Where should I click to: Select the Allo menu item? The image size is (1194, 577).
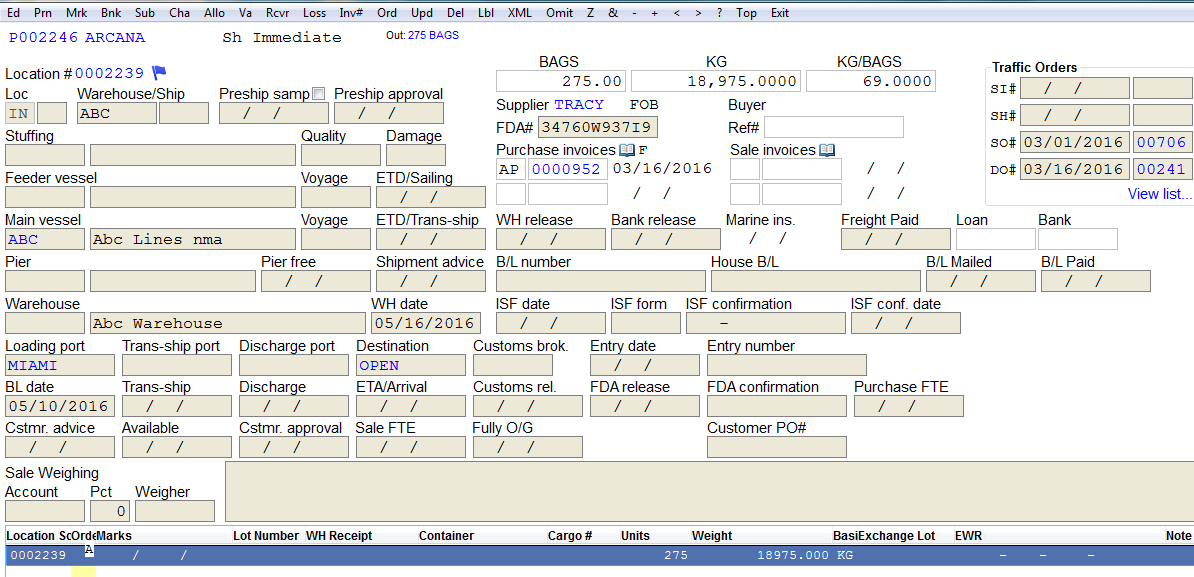click(x=215, y=13)
